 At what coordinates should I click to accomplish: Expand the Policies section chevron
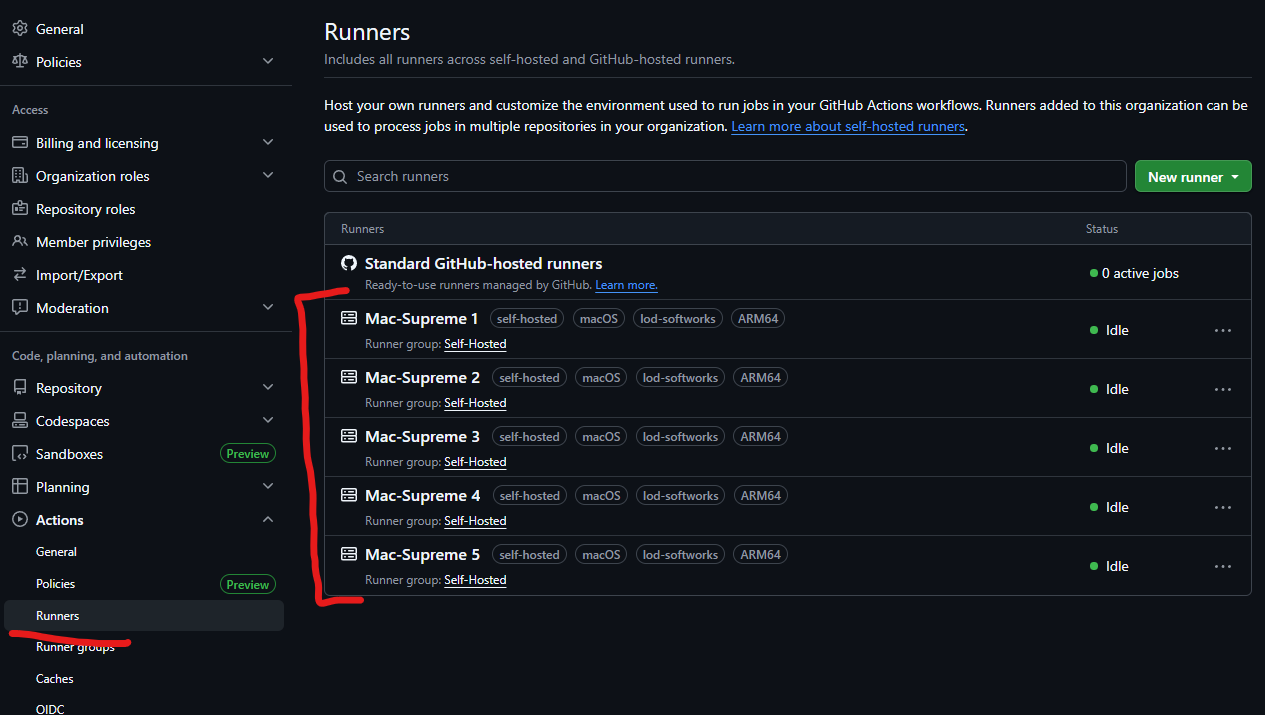click(x=268, y=61)
